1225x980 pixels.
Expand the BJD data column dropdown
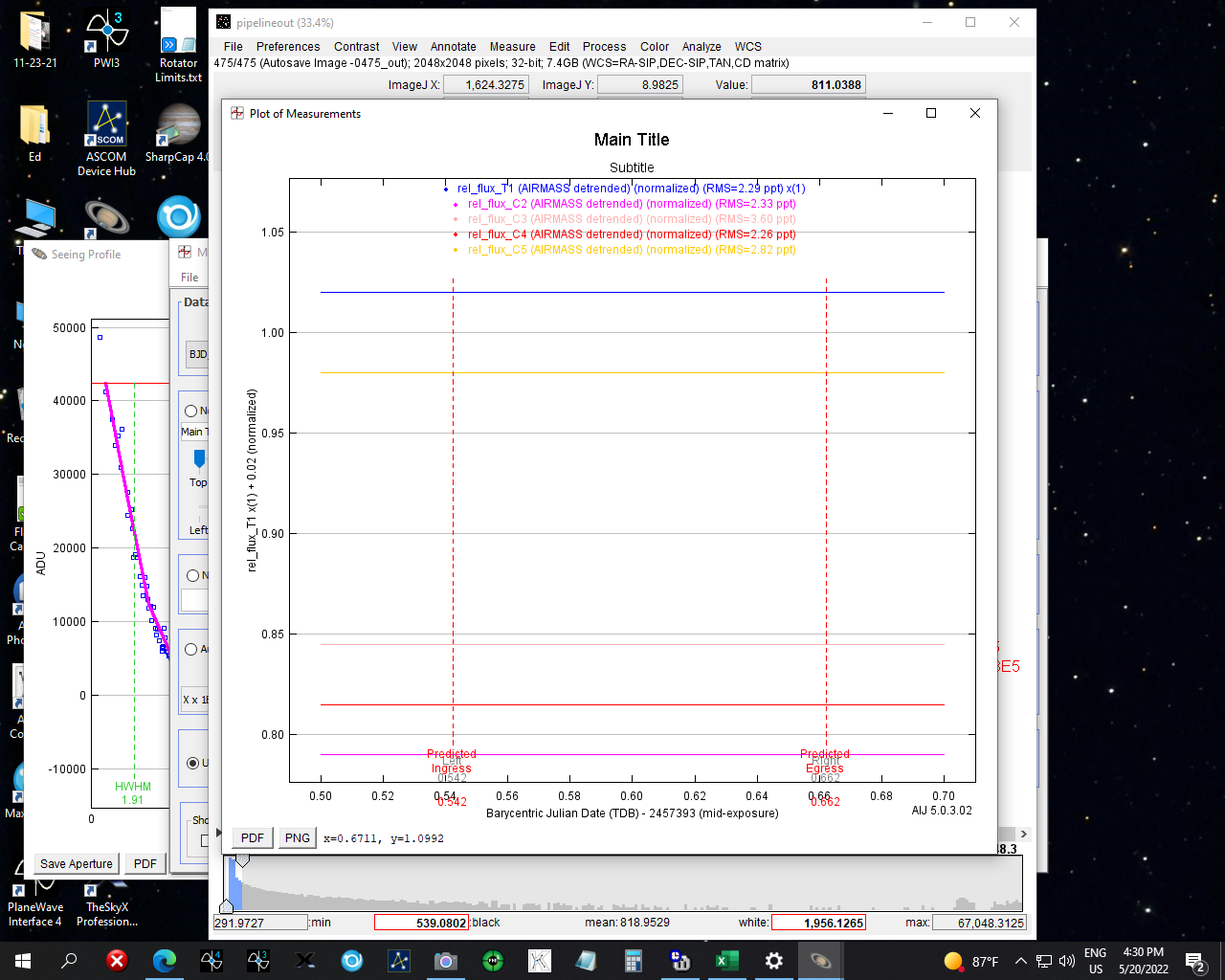(x=197, y=354)
